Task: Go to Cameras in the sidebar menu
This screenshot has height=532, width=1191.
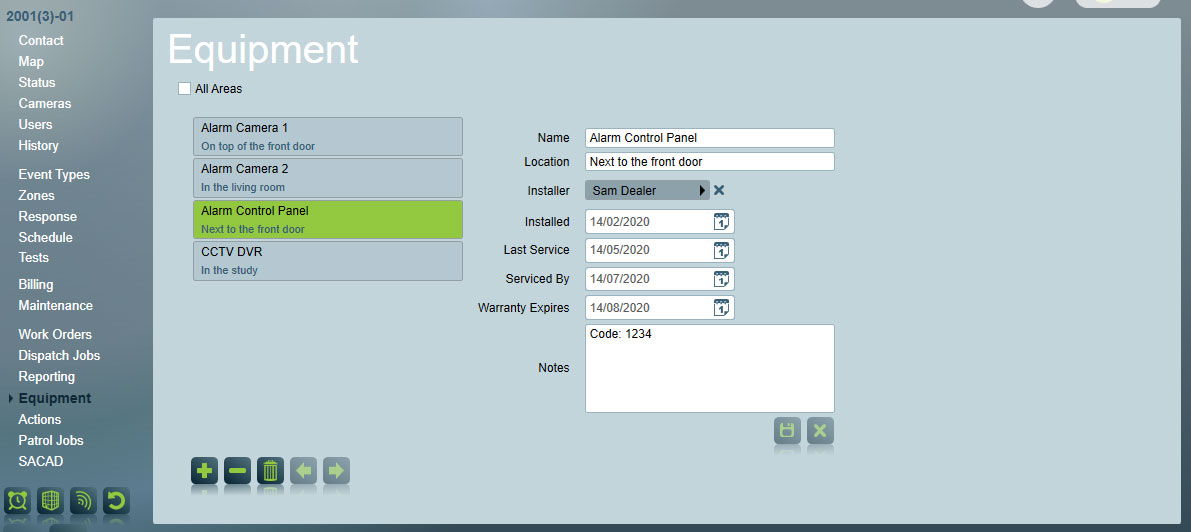Action: tap(45, 103)
